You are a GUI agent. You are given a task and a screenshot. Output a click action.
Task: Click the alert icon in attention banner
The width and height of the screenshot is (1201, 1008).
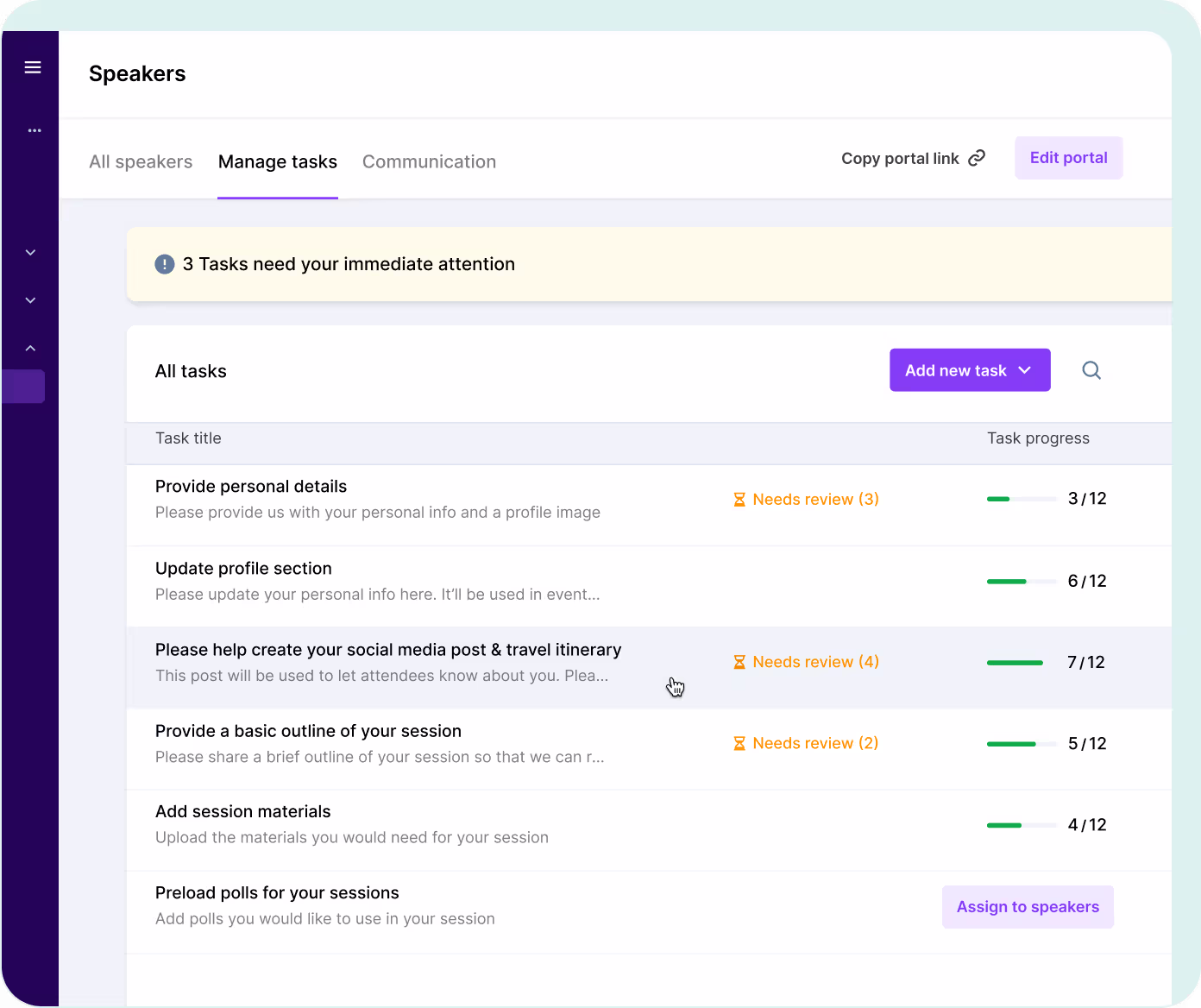(x=165, y=264)
